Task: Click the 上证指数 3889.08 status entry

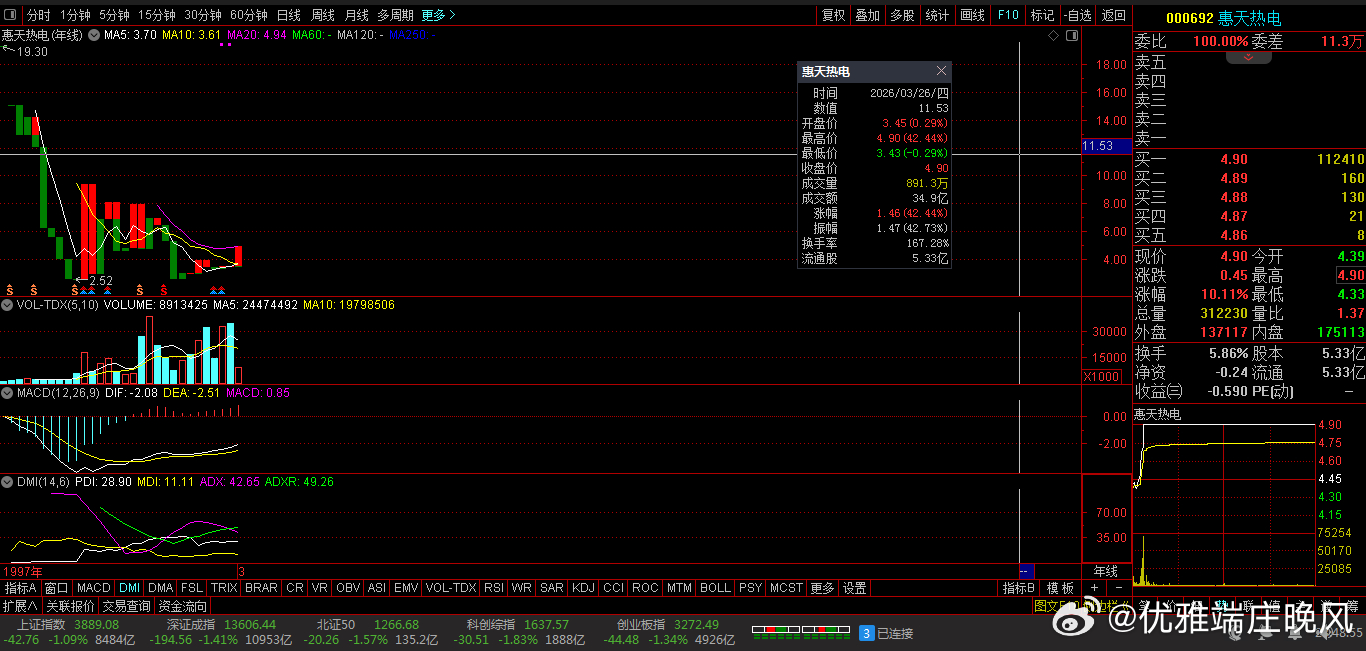Action: [67, 624]
